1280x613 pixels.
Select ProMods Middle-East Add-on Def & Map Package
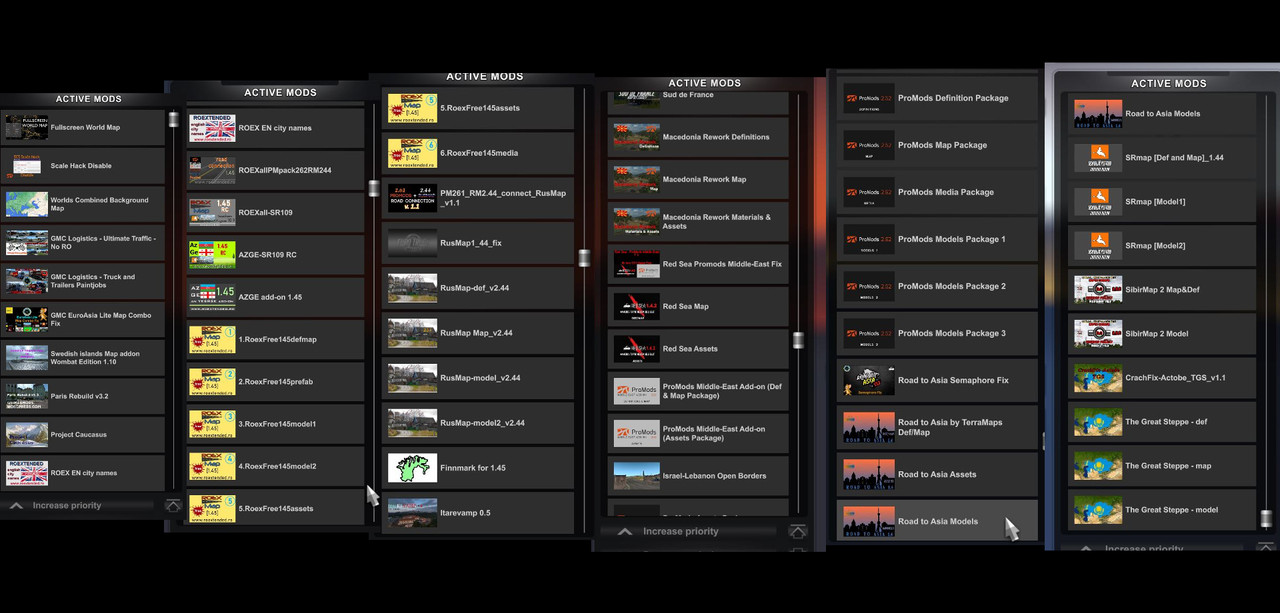699,391
